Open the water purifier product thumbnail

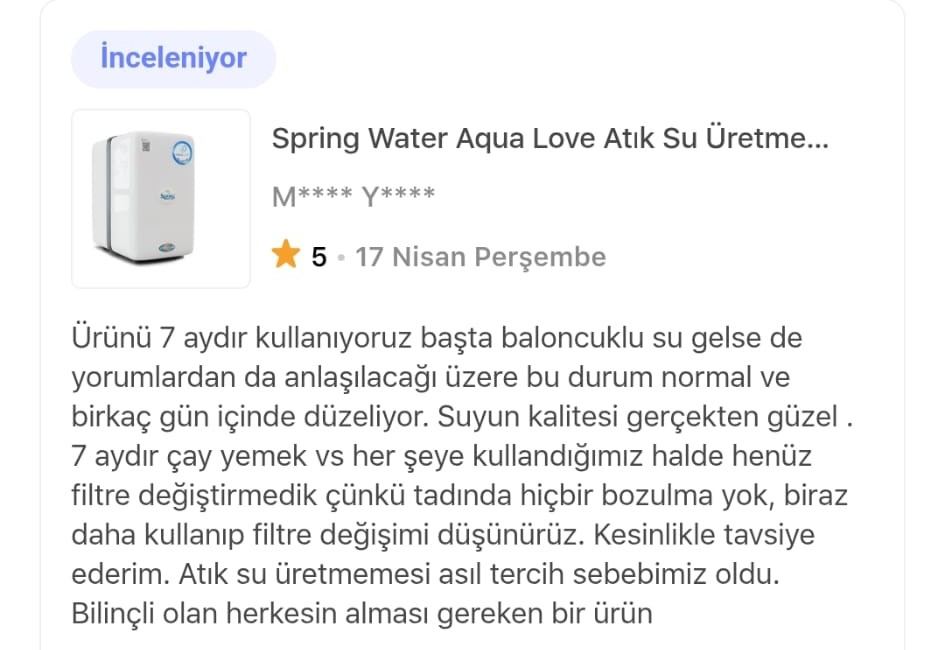click(x=161, y=199)
